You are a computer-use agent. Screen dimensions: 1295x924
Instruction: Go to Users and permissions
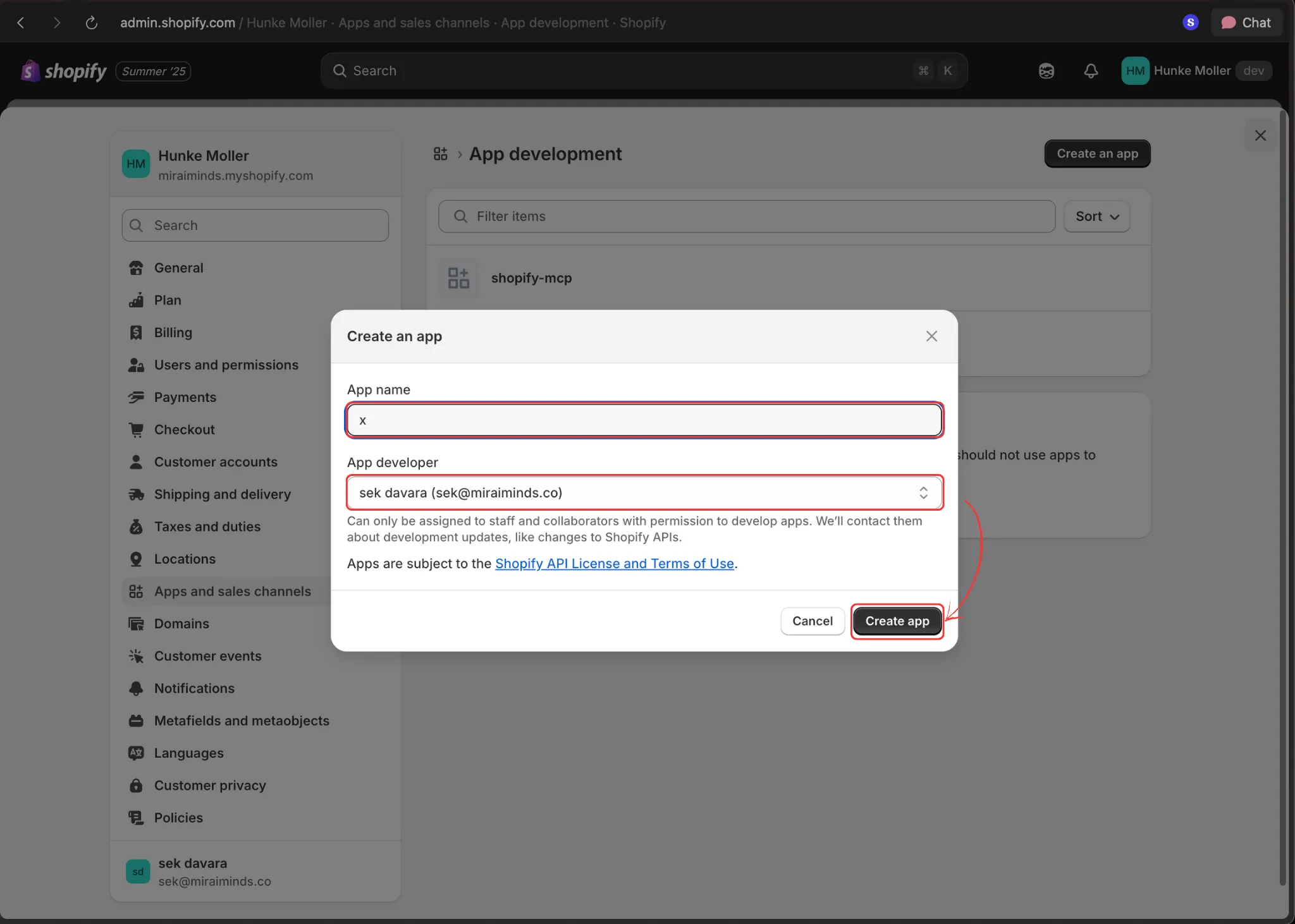coord(226,365)
